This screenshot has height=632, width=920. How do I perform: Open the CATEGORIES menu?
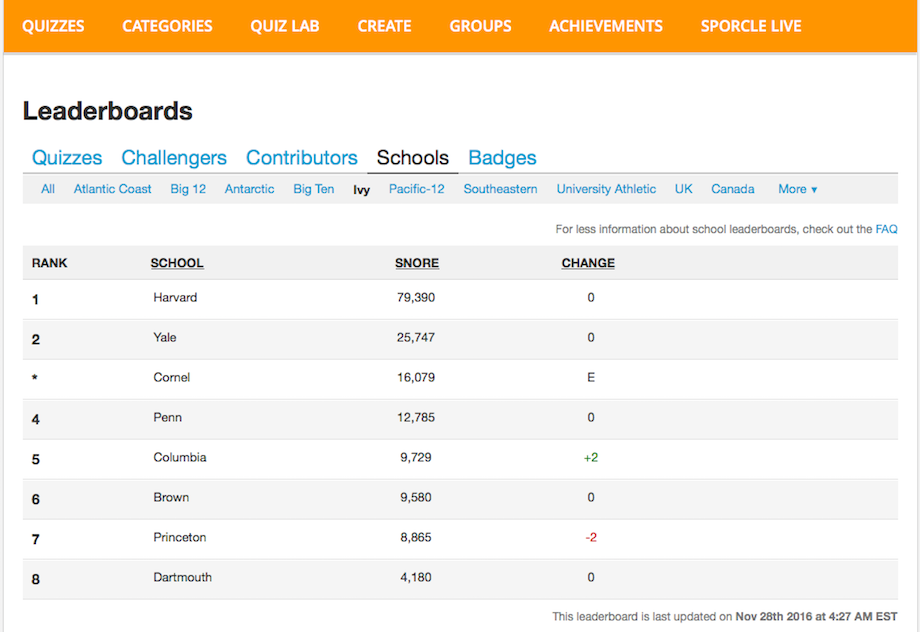coord(167,26)
